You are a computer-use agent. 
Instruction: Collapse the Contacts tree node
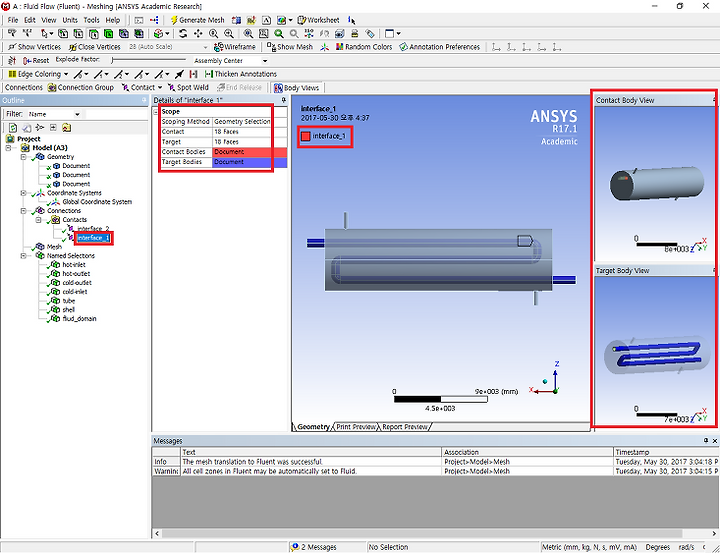coord(39,220)
